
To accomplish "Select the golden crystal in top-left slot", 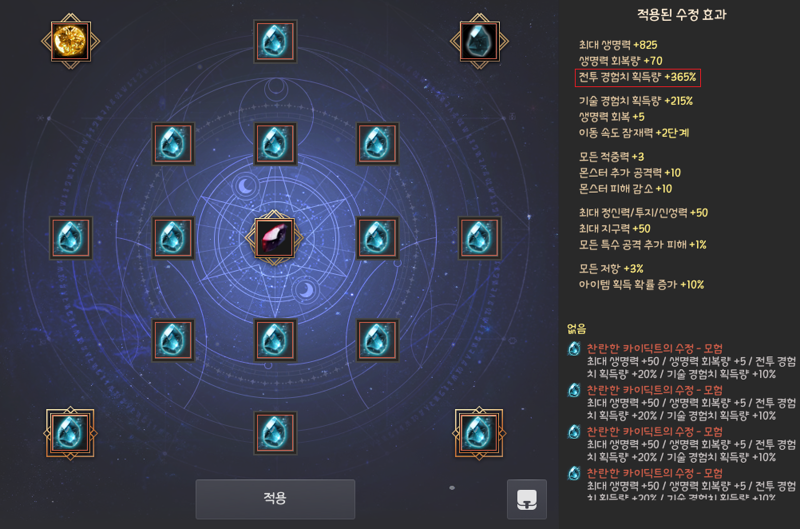I will (x=70, y=41).
